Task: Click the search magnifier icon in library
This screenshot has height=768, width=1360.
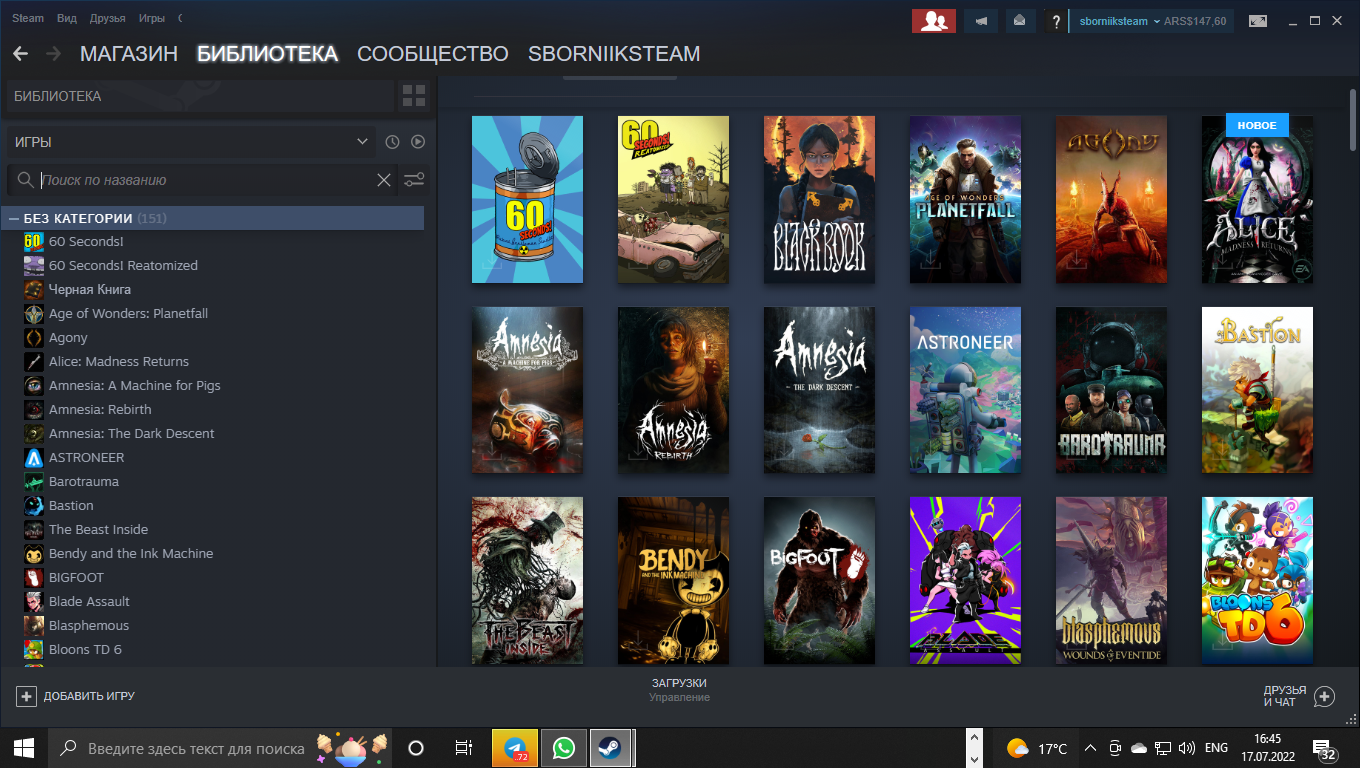Action: 26,180
